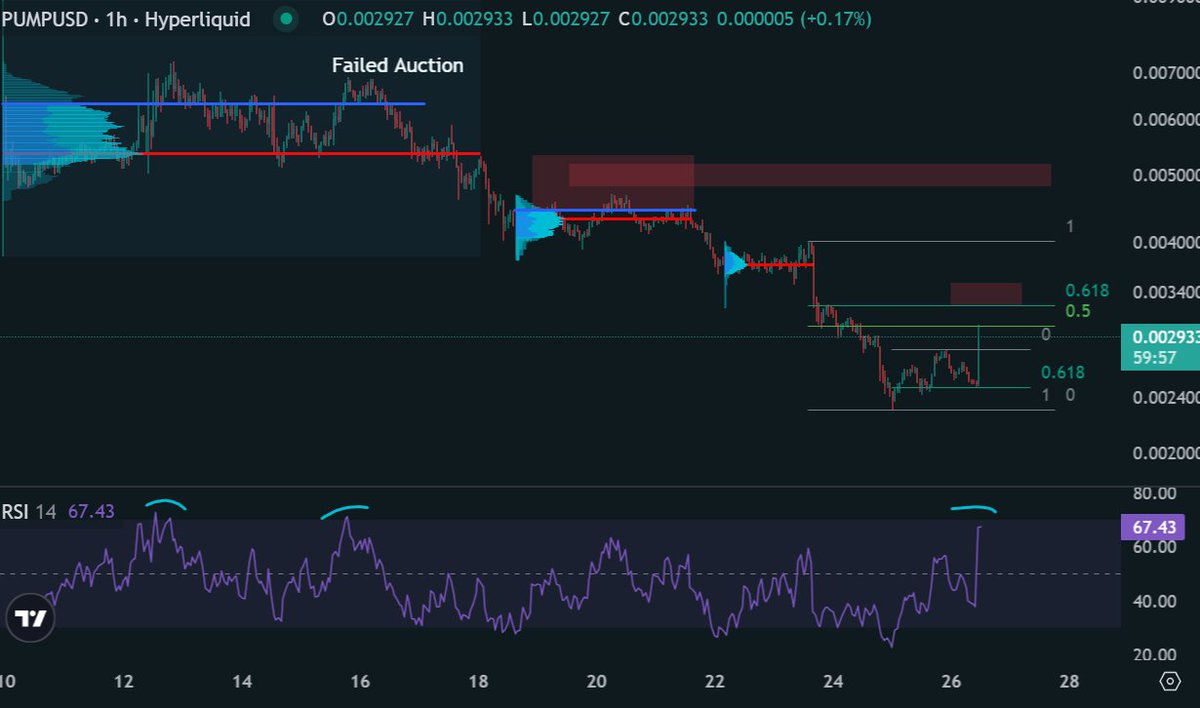Click the 0.003400 price axis label

coord(1165,294)
